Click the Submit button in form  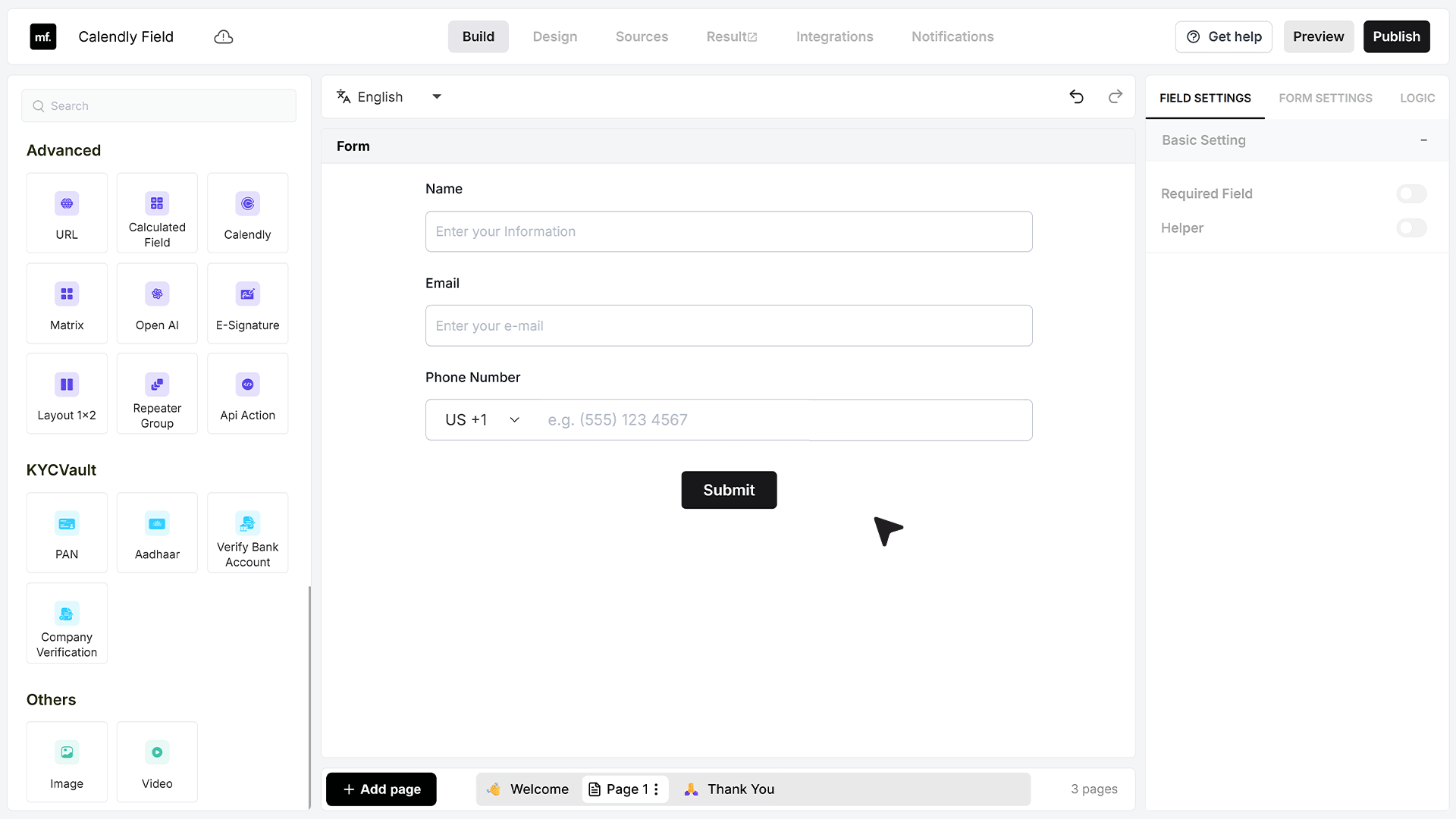(729, 490)
